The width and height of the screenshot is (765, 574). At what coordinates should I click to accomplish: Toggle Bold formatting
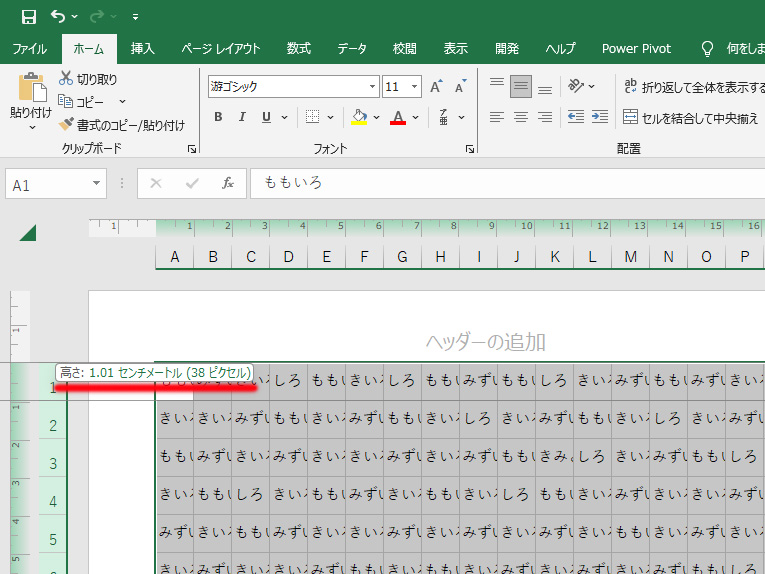(218, 117)
